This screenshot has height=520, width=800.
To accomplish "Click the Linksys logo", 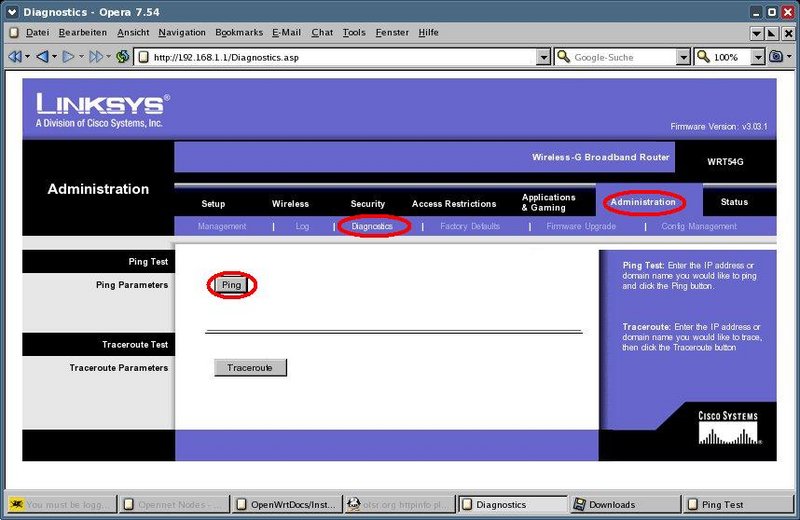I will [x=103, y=110].
